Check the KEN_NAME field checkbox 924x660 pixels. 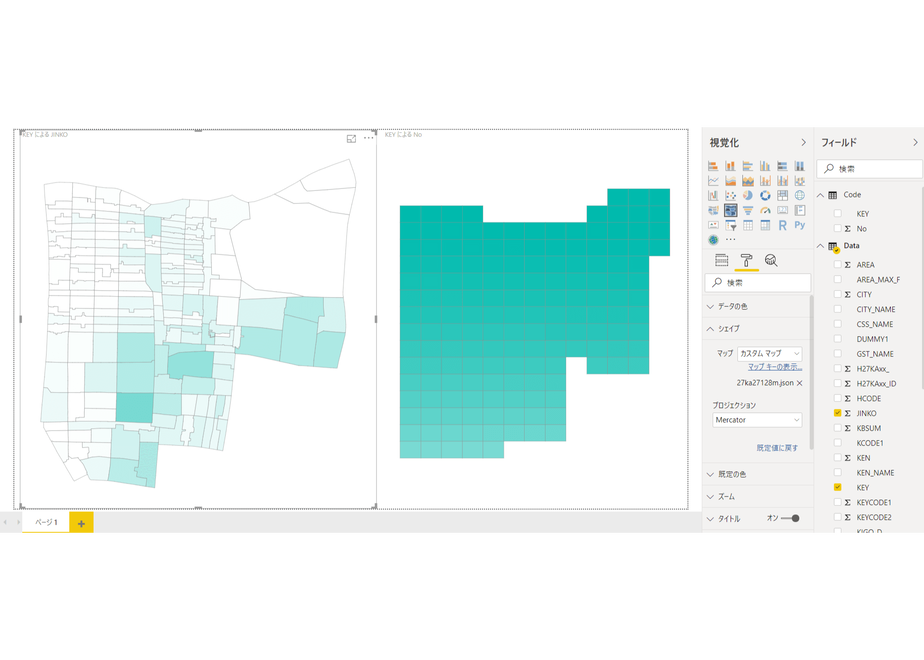[x=837, y=473]
